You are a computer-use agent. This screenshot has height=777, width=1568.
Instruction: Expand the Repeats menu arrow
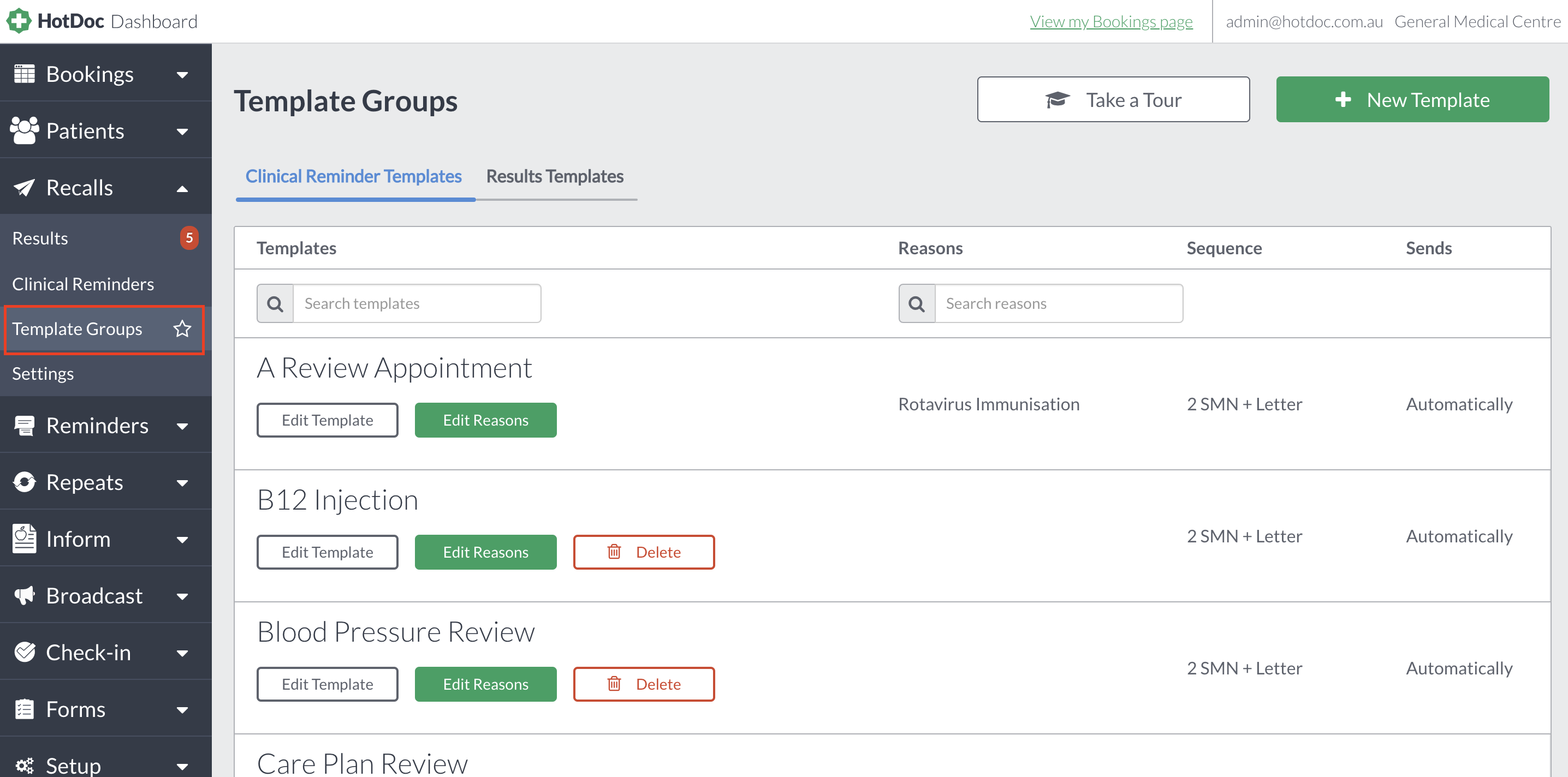(182, 483)
